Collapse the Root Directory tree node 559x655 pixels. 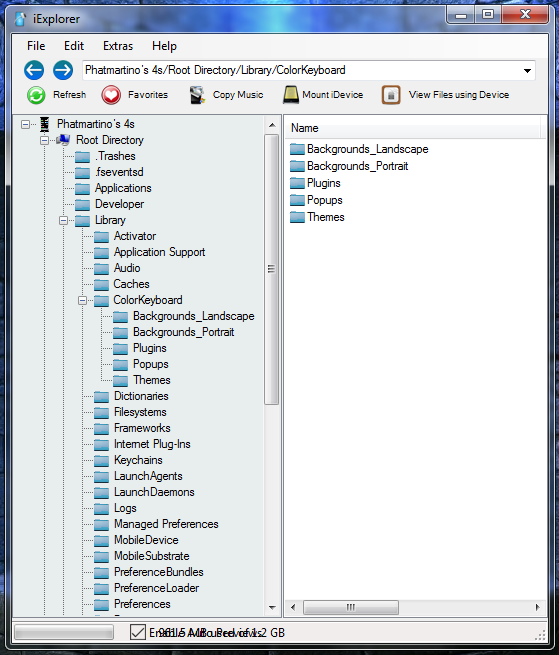click(44, 140)
